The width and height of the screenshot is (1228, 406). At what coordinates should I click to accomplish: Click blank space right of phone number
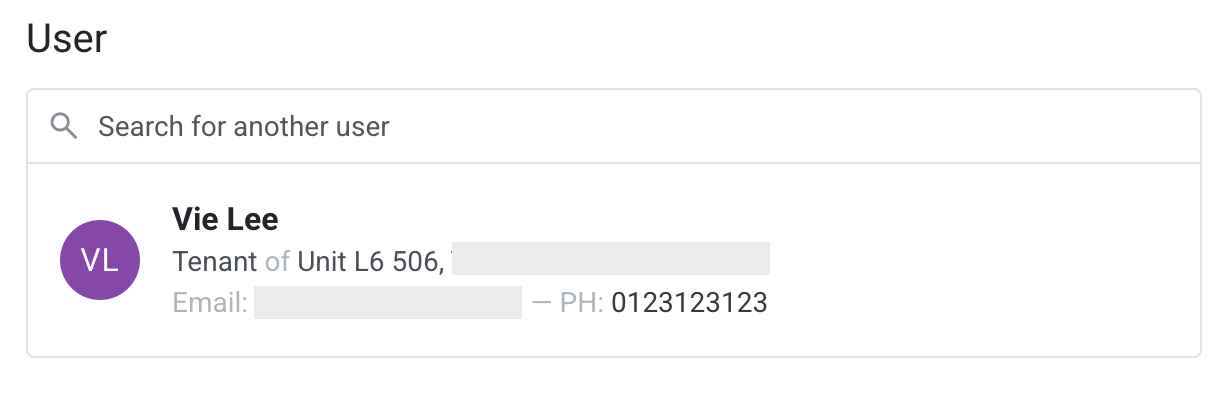(x=980, y=302)
